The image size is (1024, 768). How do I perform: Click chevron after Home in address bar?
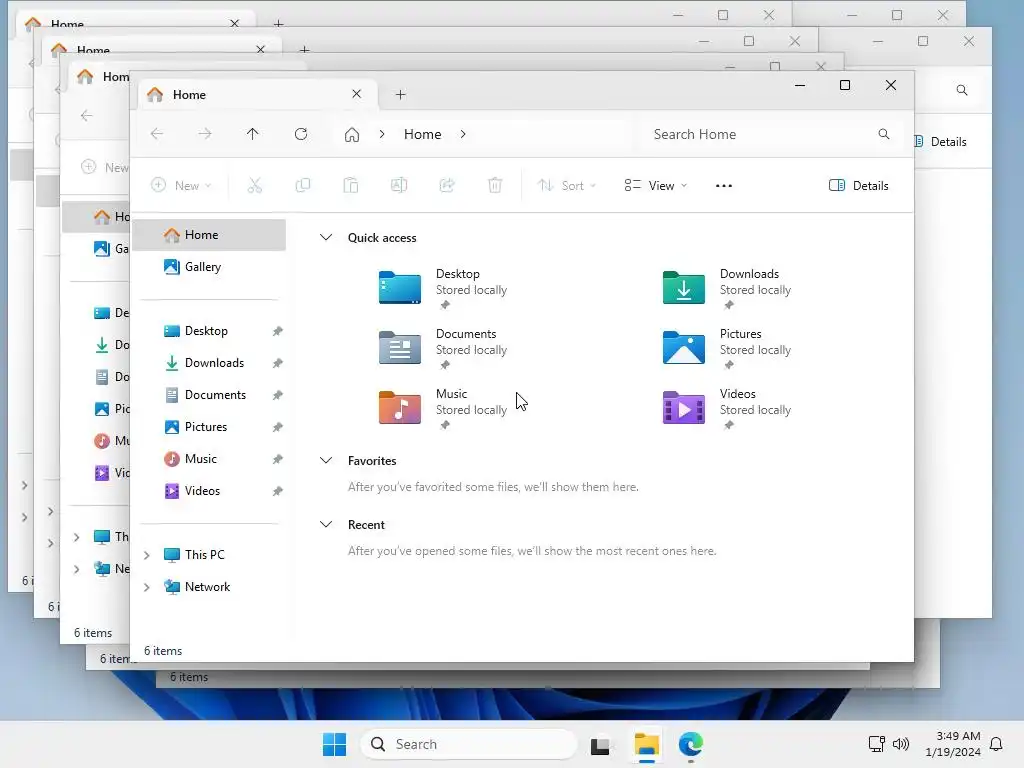[463, 134]
